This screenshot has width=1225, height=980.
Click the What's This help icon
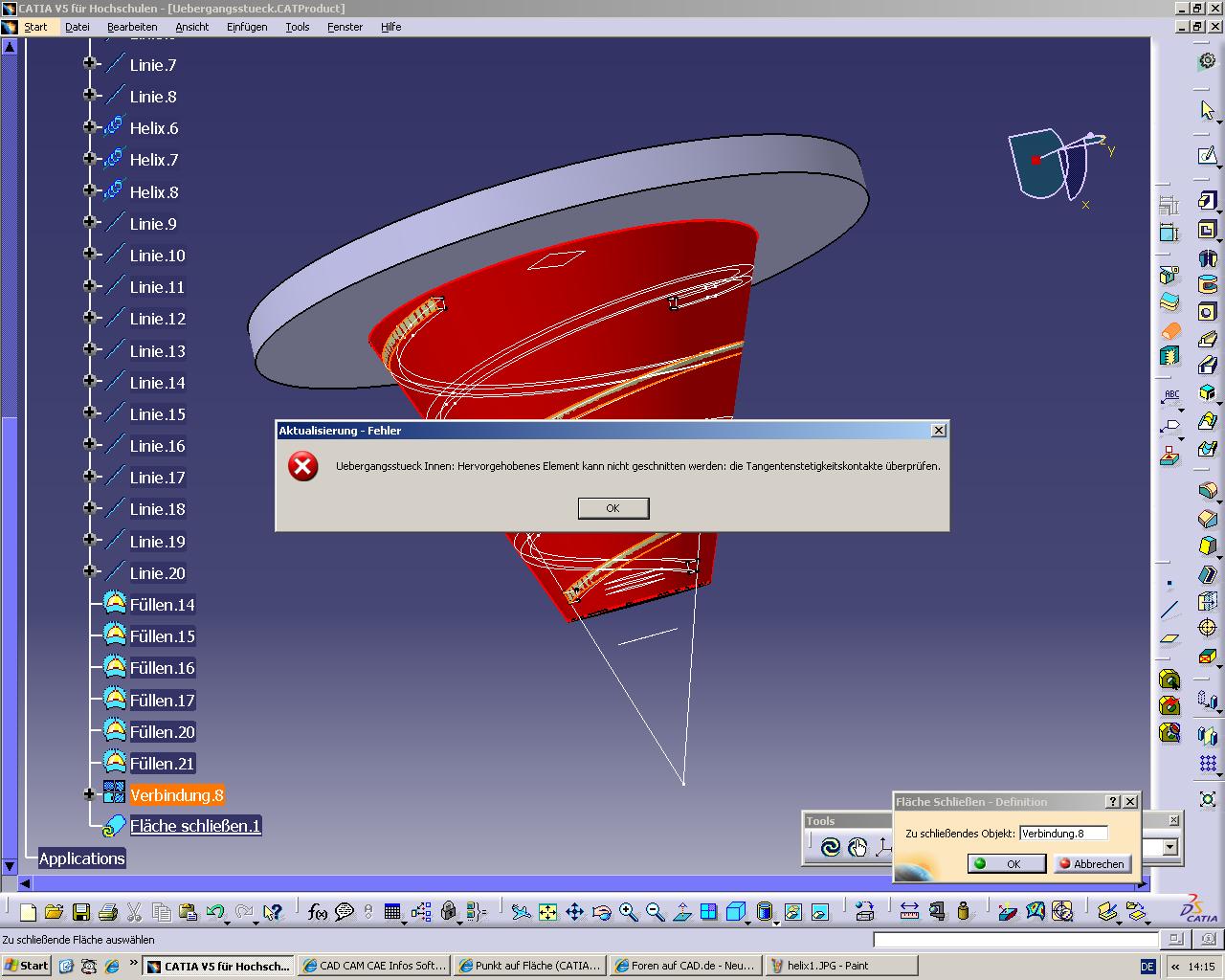pos(273,912)
